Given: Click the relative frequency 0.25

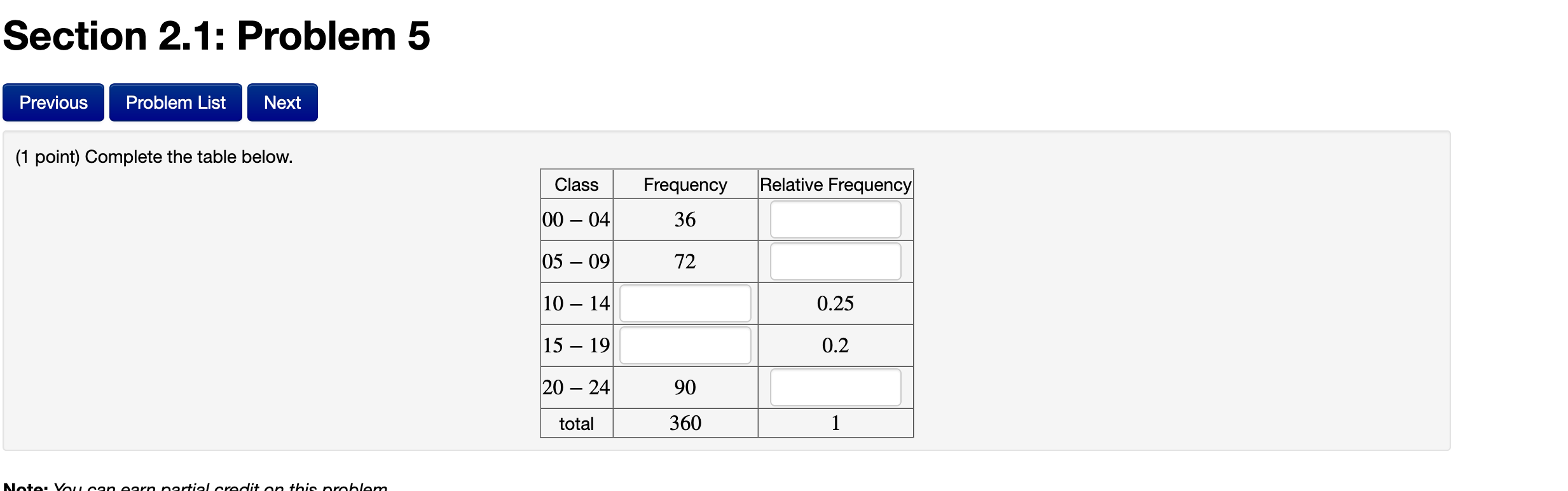Looking at the screenshot, I should 835,303.
